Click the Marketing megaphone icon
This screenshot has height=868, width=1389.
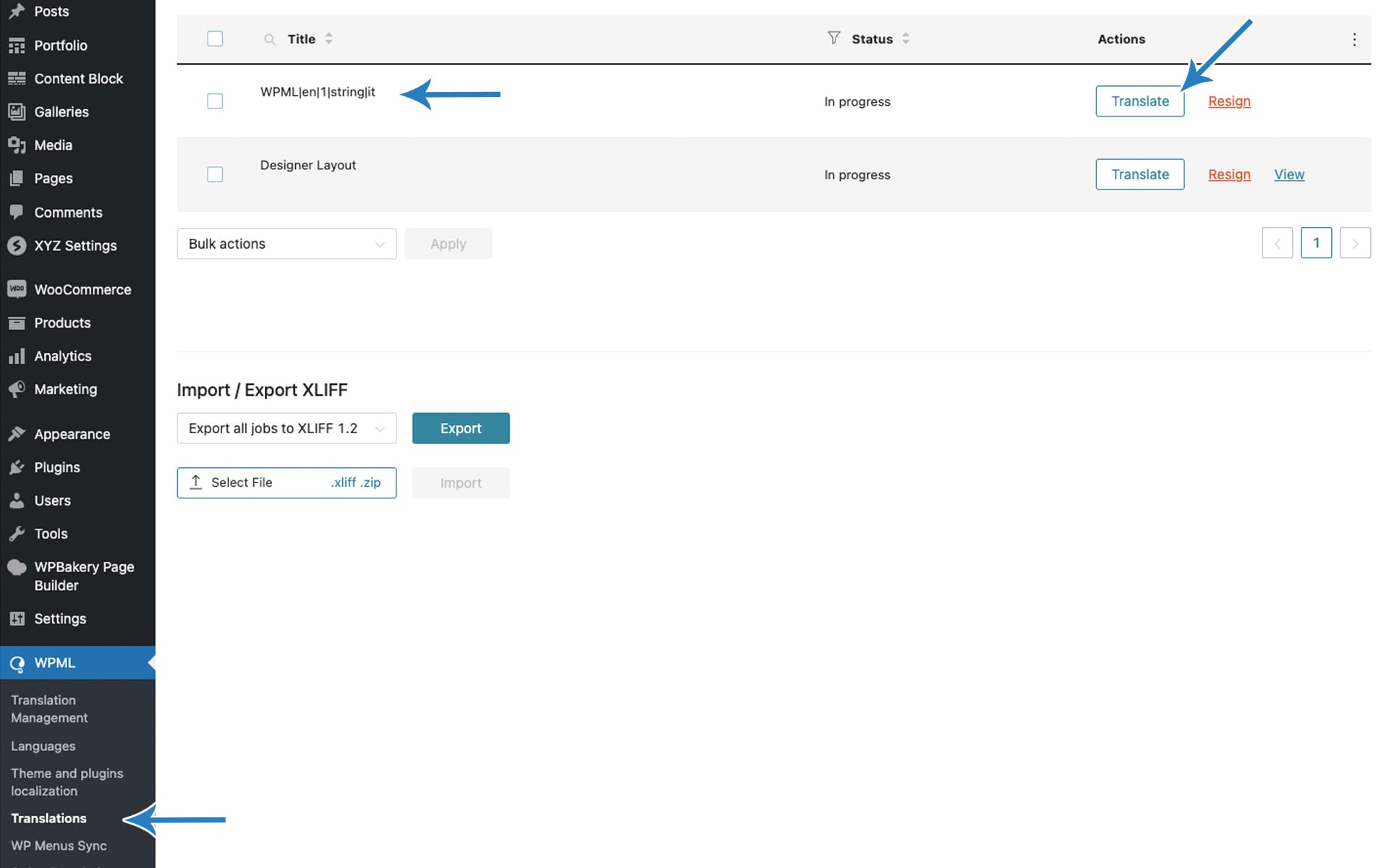pos(17,389)
